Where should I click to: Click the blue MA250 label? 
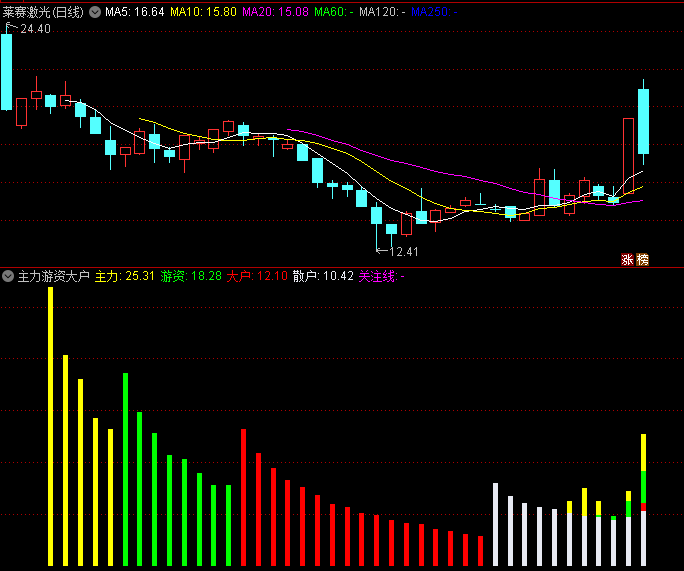[x=434, y=12]
